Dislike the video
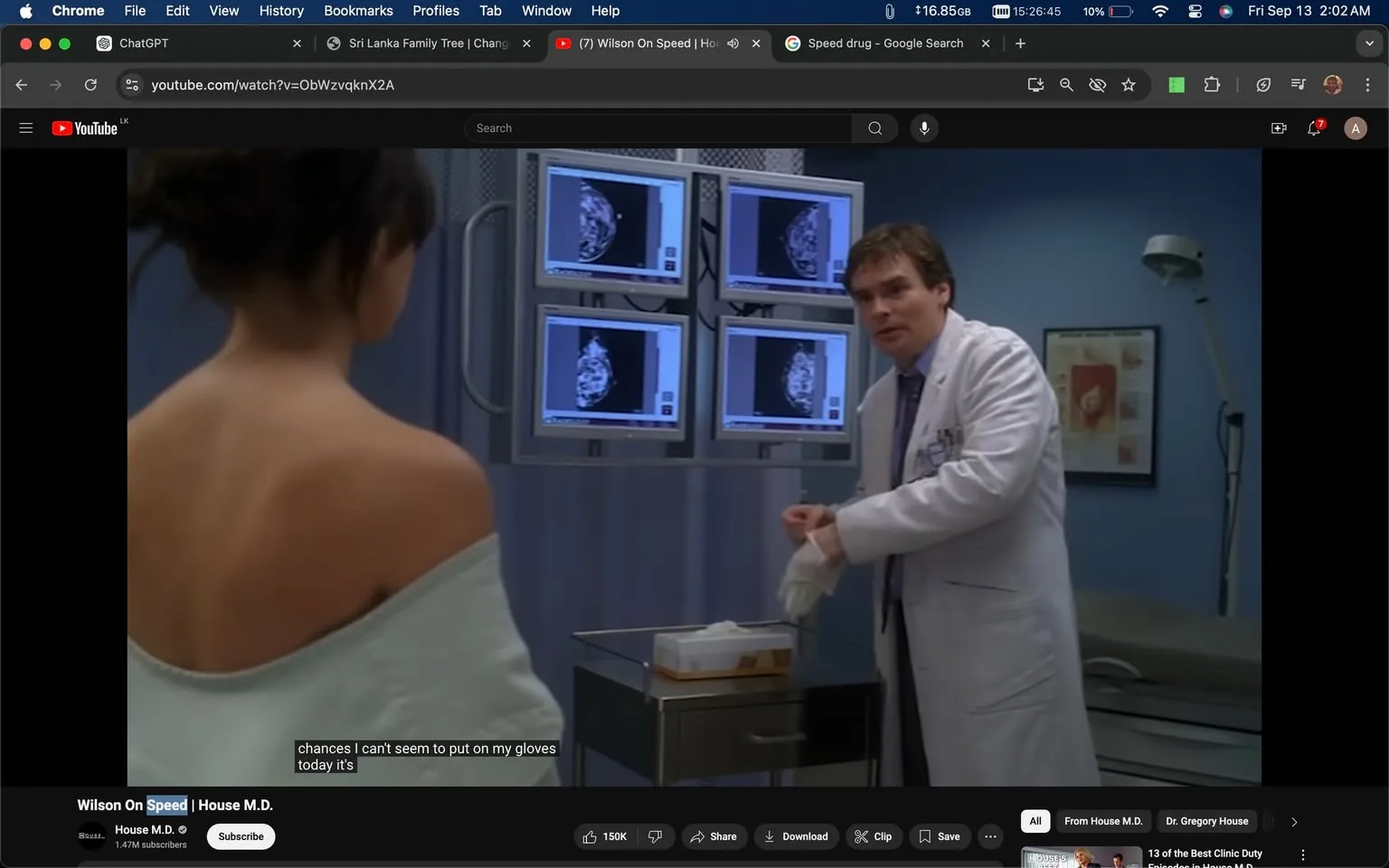This screenshot has height=868, width=1389. (x=655, y=836)
